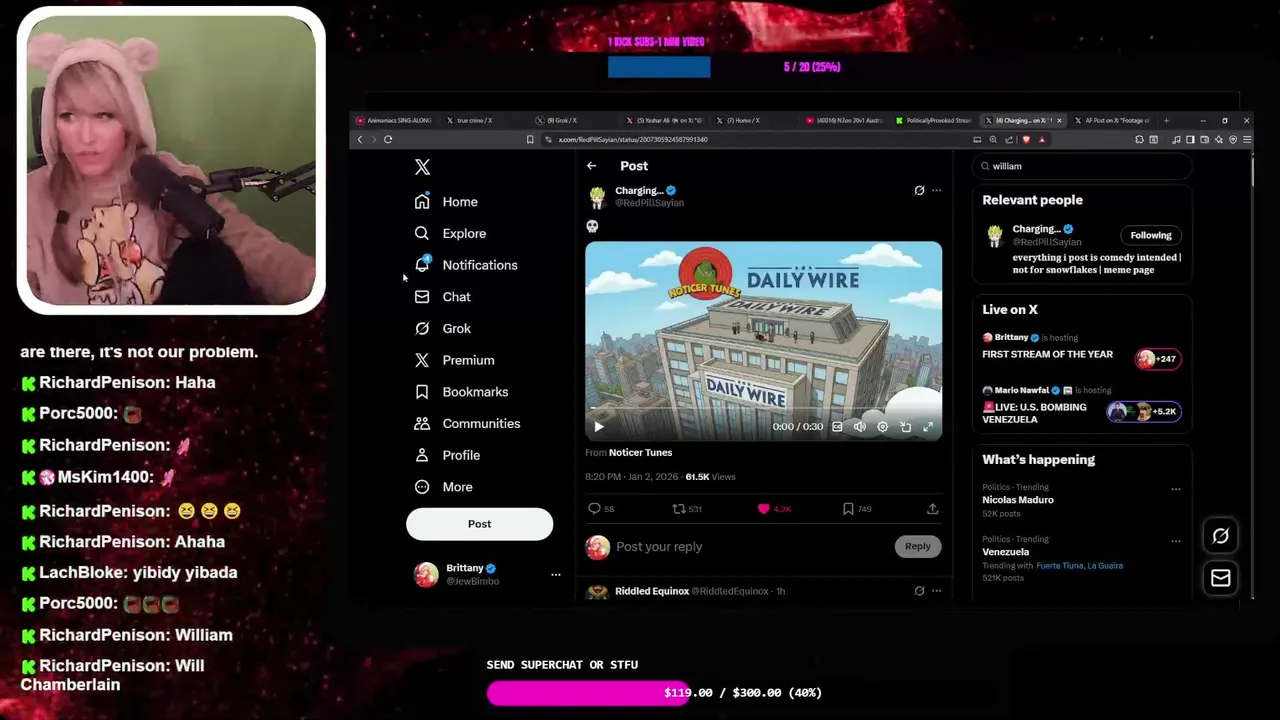This screenshot has height=720, width=1280.
Task: Open Profile in the sidebar
Action: coord(447,455)
